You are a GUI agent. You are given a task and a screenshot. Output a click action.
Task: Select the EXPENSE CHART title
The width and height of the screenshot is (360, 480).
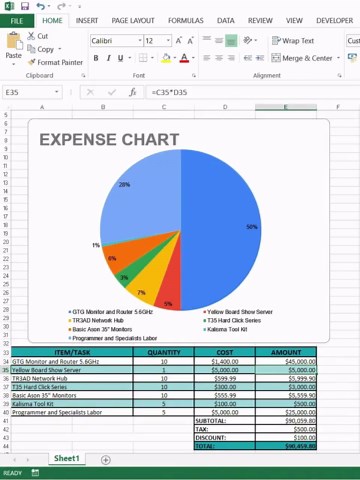click(109, 139)
